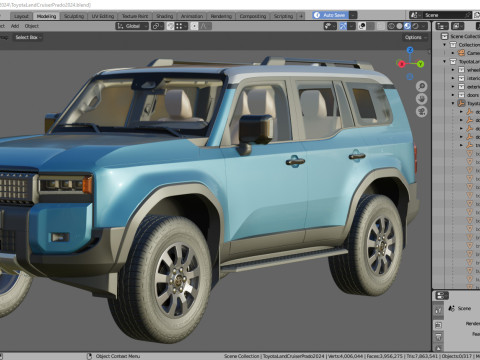Switch to the Sculpting workspace tab

tap(74, 16)
